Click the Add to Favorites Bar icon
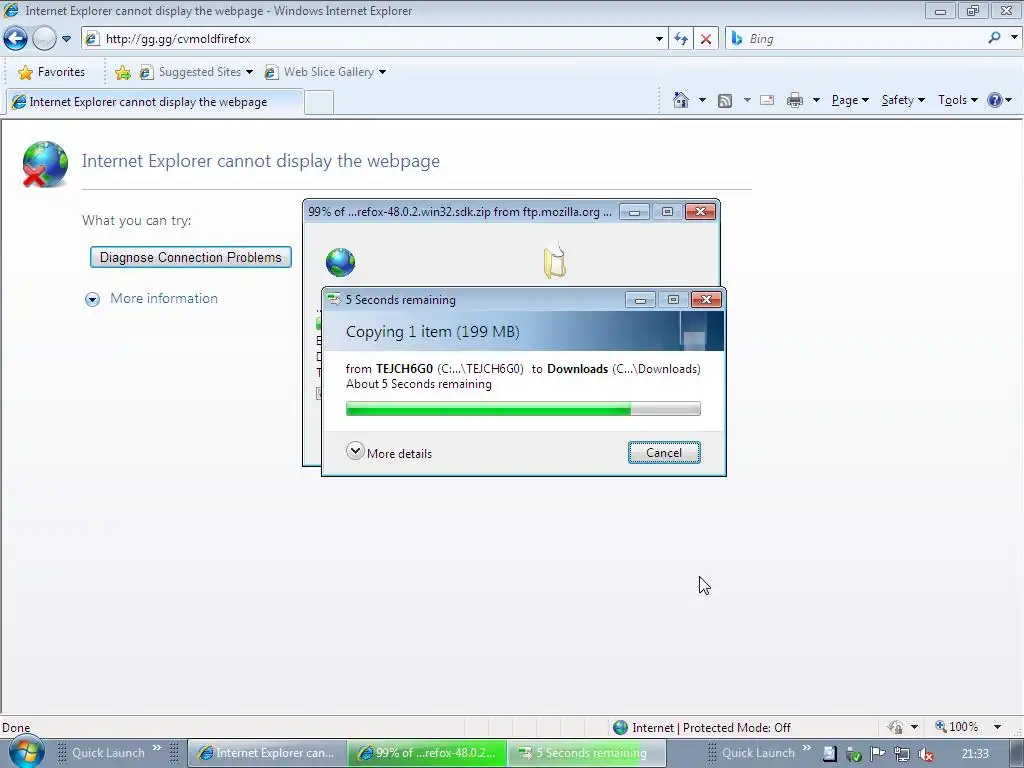Image resolution: width=1024 pixels, height=768 pixels. [x=122, y=72]
